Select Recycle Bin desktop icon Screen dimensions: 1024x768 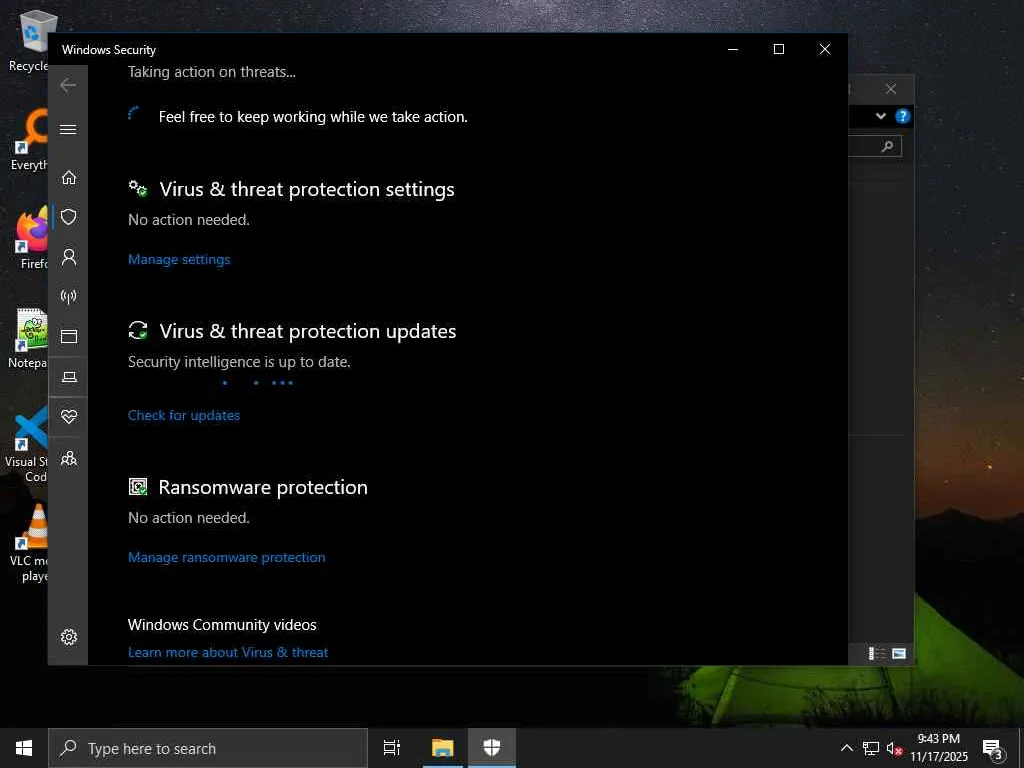(29, 40)
